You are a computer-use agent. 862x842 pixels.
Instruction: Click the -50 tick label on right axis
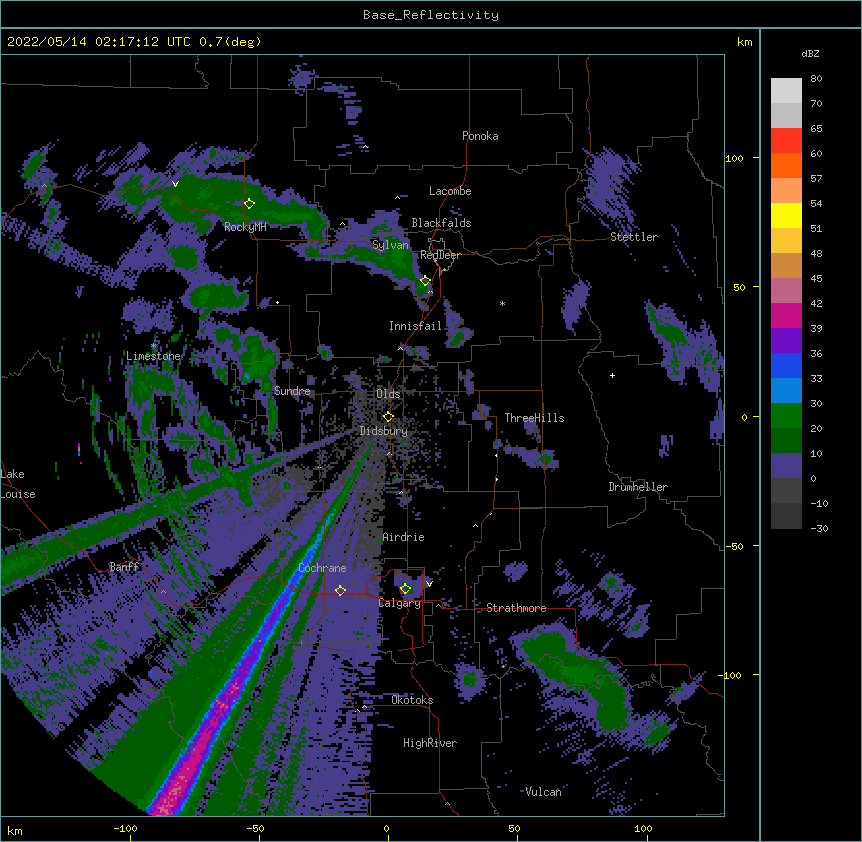point(734,546)
